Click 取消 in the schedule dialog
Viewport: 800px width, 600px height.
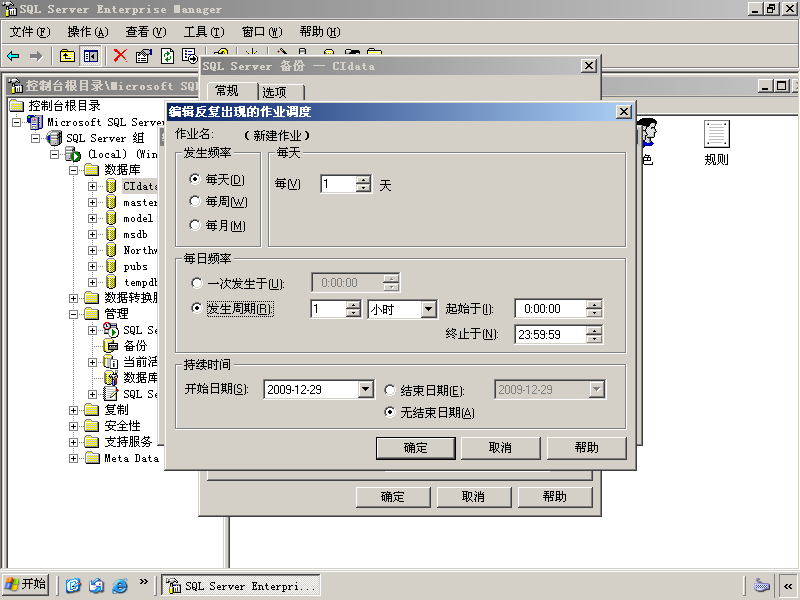pyautogui.click(x=500, y=448)
